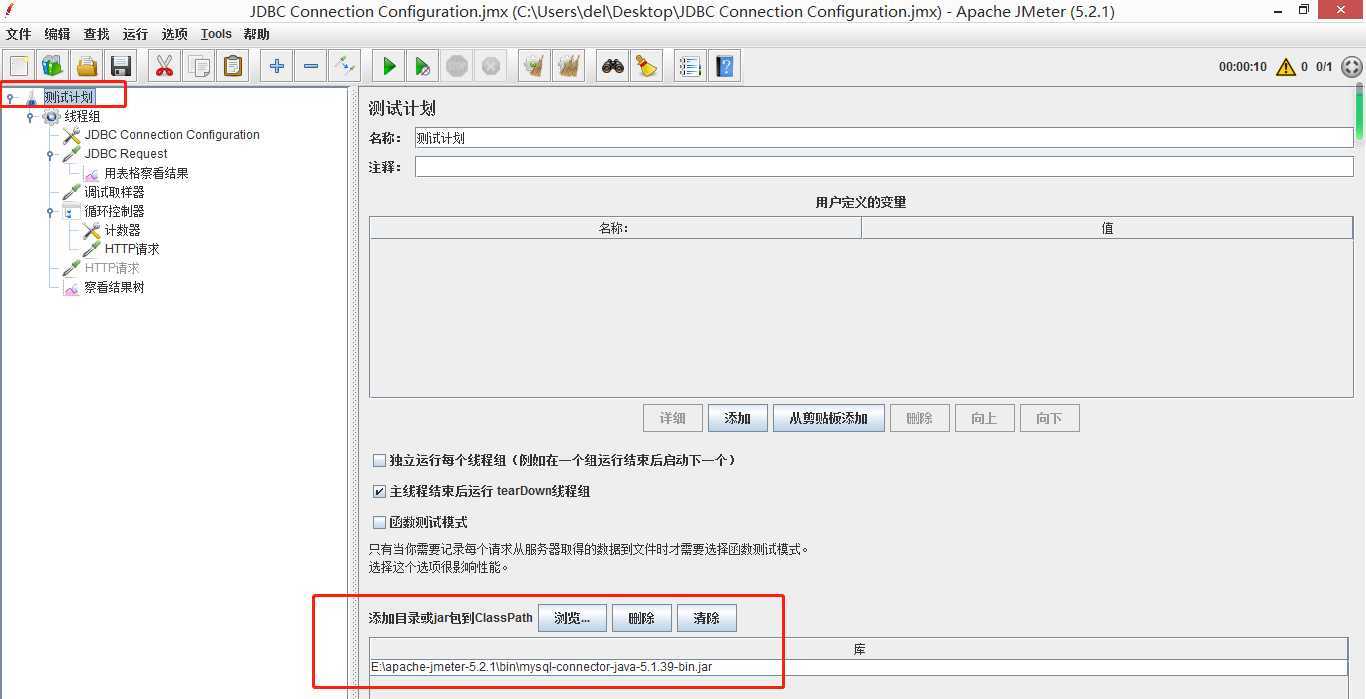The height and width of the screenshot is (699, 1366).
Task: Open the 查找 menu
Action: pos(96,34)
